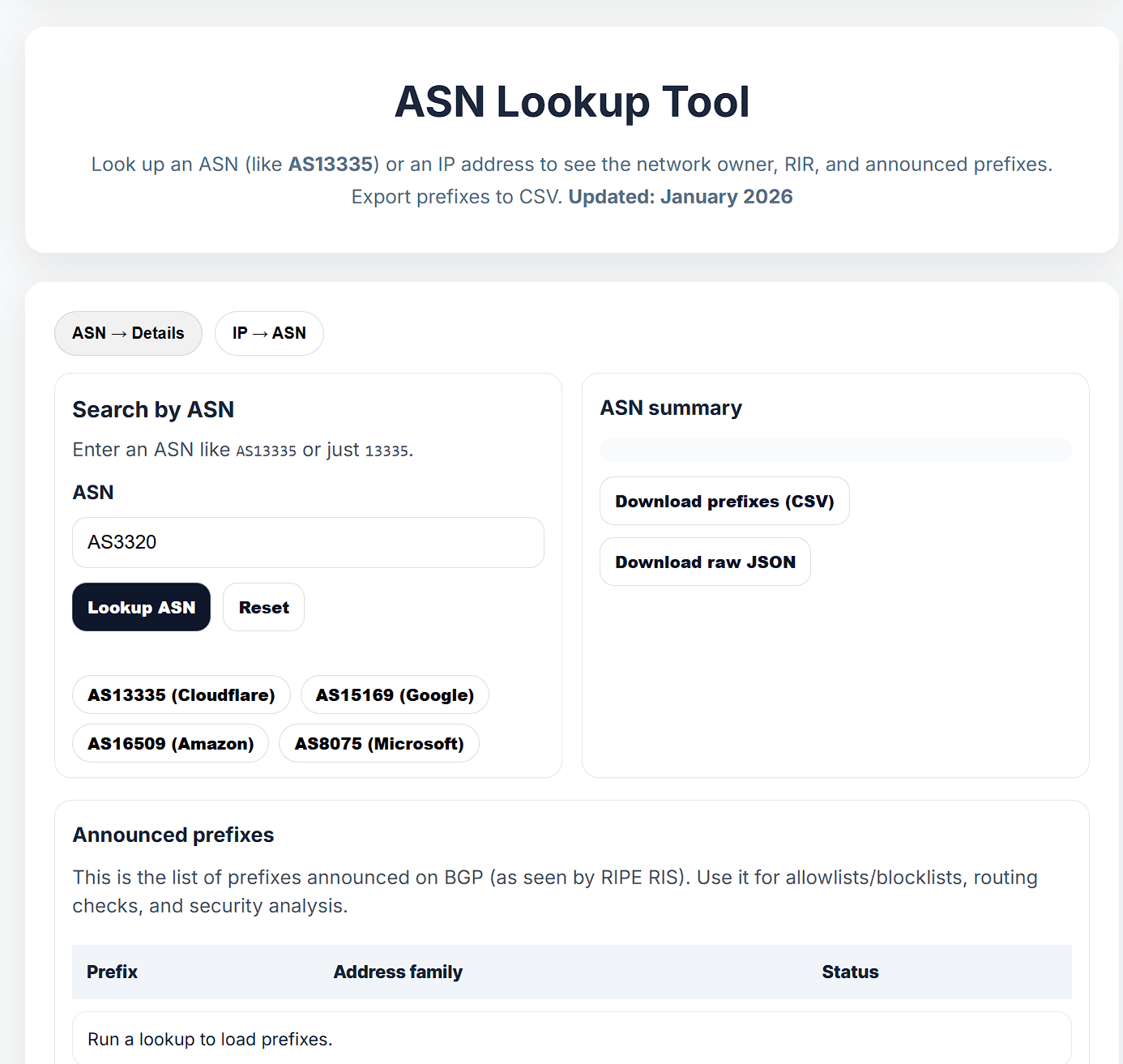
Task: Choose the AS16509 (Amazon) preset chip
Action: [170, 743]
